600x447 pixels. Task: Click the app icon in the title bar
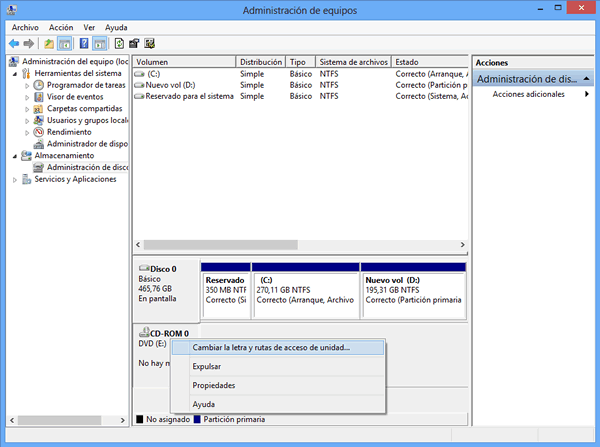tap(12, 10)
